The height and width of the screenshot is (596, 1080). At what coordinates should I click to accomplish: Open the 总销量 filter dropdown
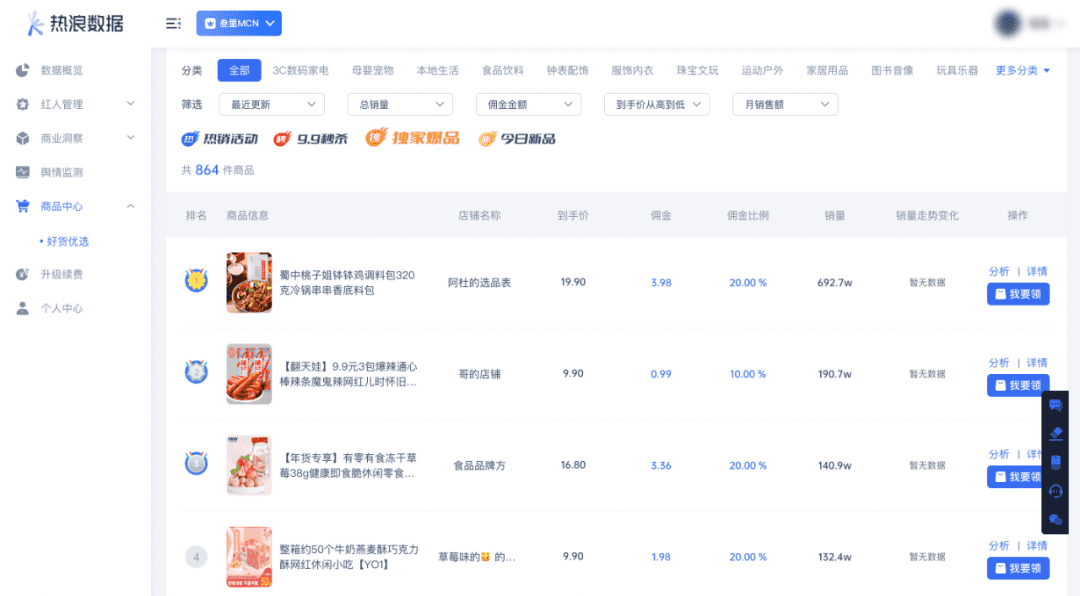(x=400, y=104)
